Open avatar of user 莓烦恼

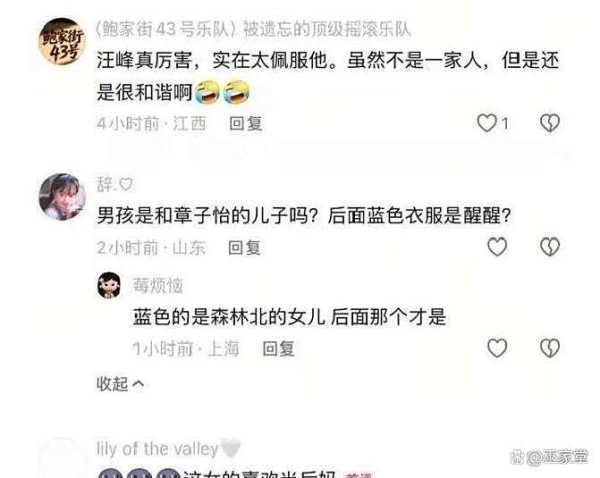[109, 285]
